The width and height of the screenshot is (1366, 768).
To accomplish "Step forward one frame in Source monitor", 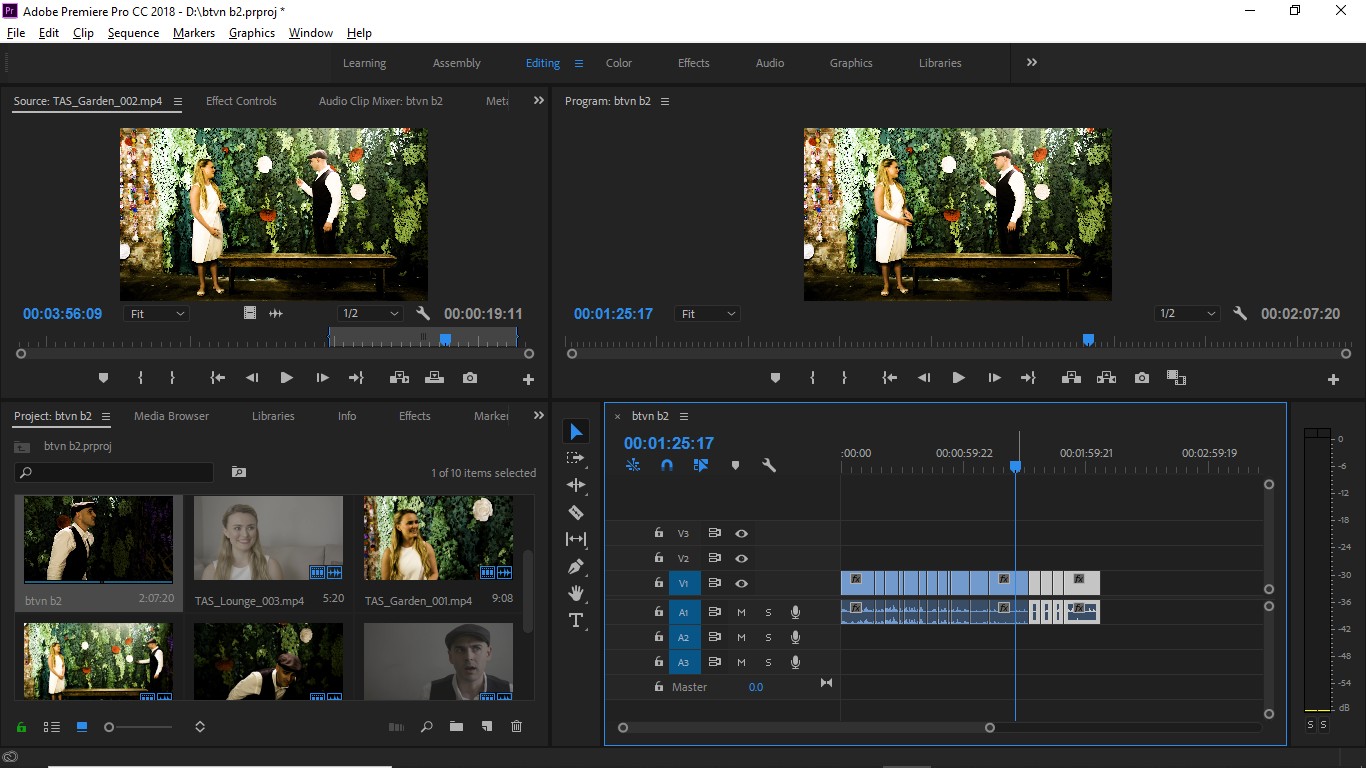I will click(x=322, y=378).
